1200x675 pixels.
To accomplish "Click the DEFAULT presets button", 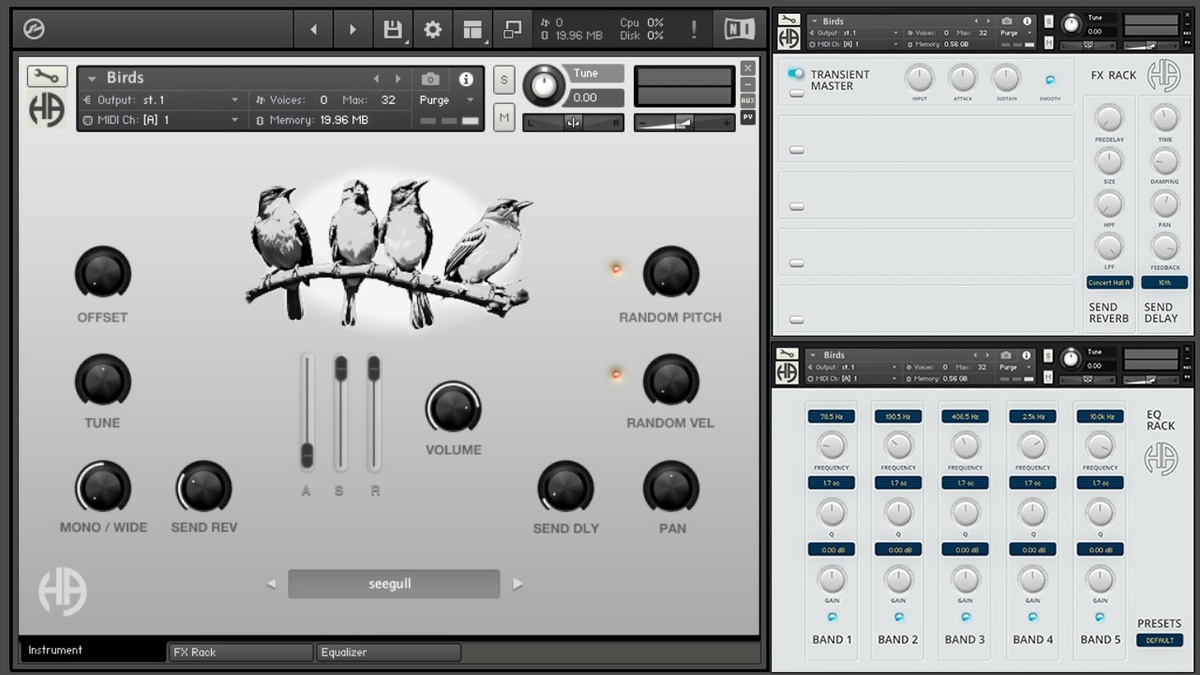I will coord(1160,640).
